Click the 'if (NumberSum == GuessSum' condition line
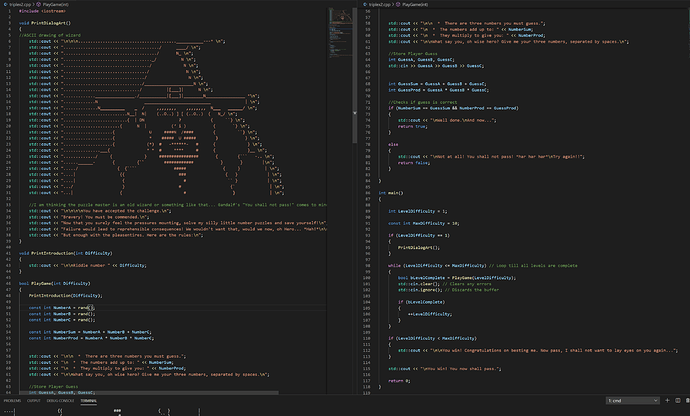Image resolution: width=690 pixels, height=416 pixels. pyautogui.click(x=453, y=108)
